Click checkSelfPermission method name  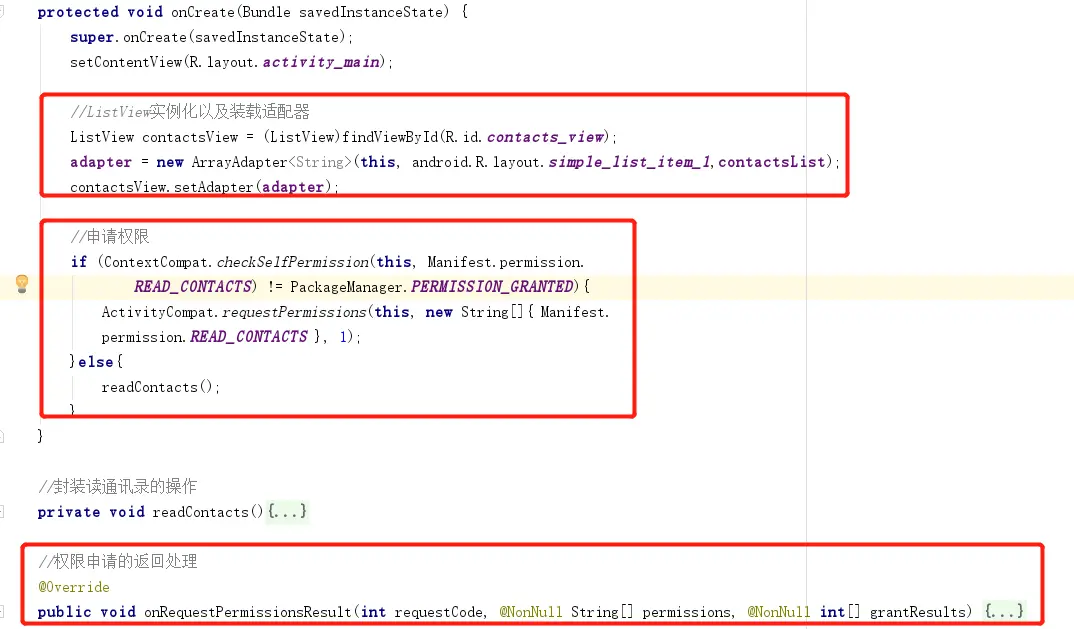(293, 262)
